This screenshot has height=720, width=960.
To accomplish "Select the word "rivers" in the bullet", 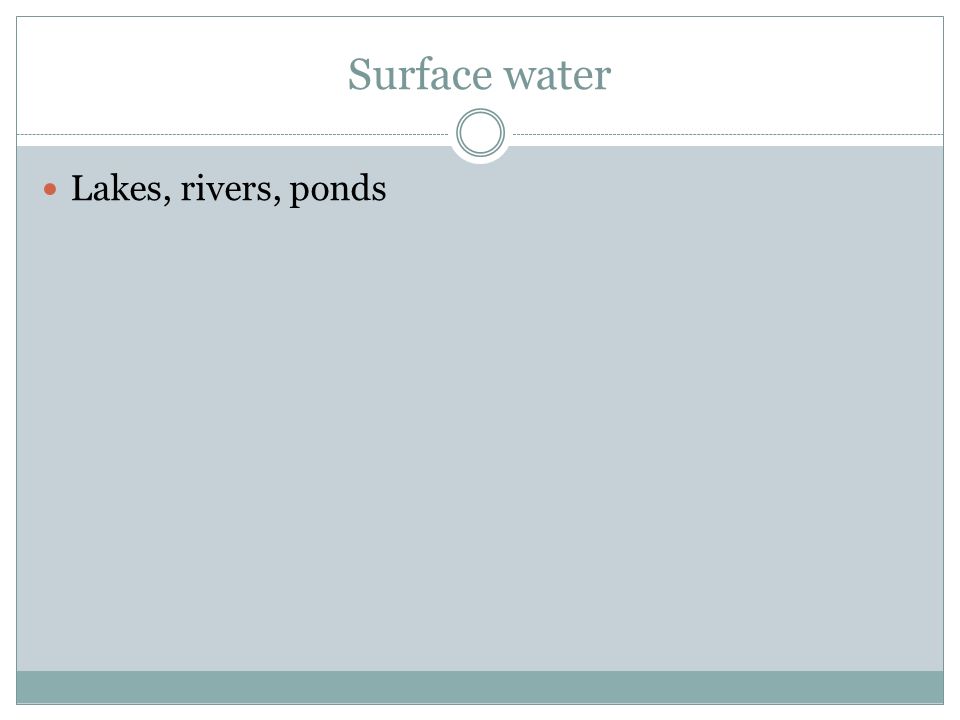I will point(226,189).
